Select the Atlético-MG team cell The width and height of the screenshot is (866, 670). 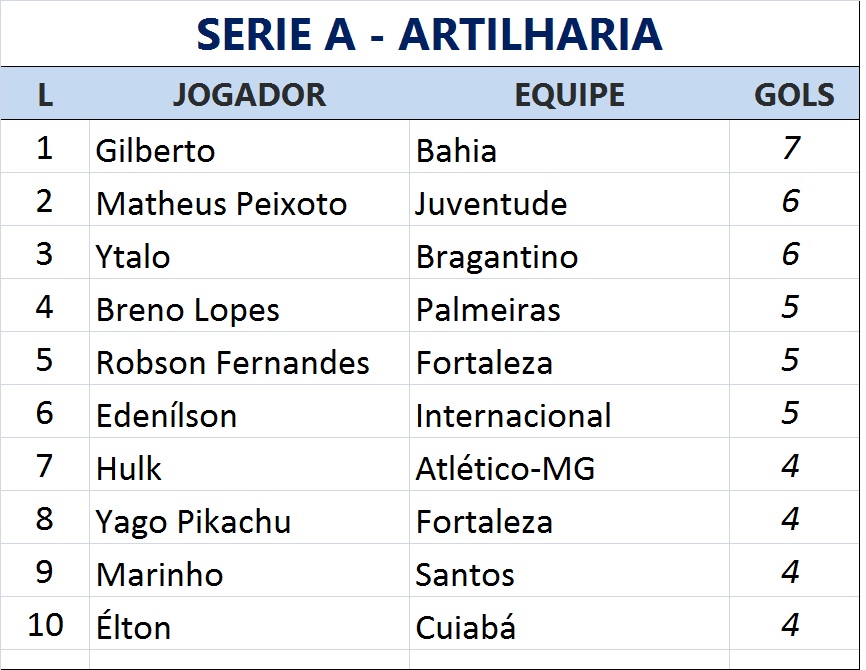coord(505,469)
